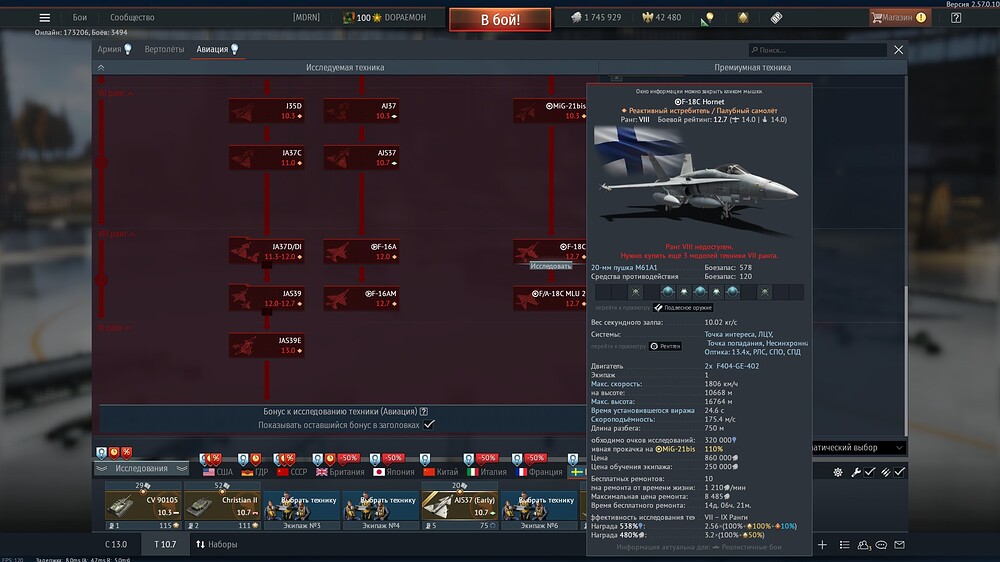Click the Silver Lions balance 1 745 929

596,18
